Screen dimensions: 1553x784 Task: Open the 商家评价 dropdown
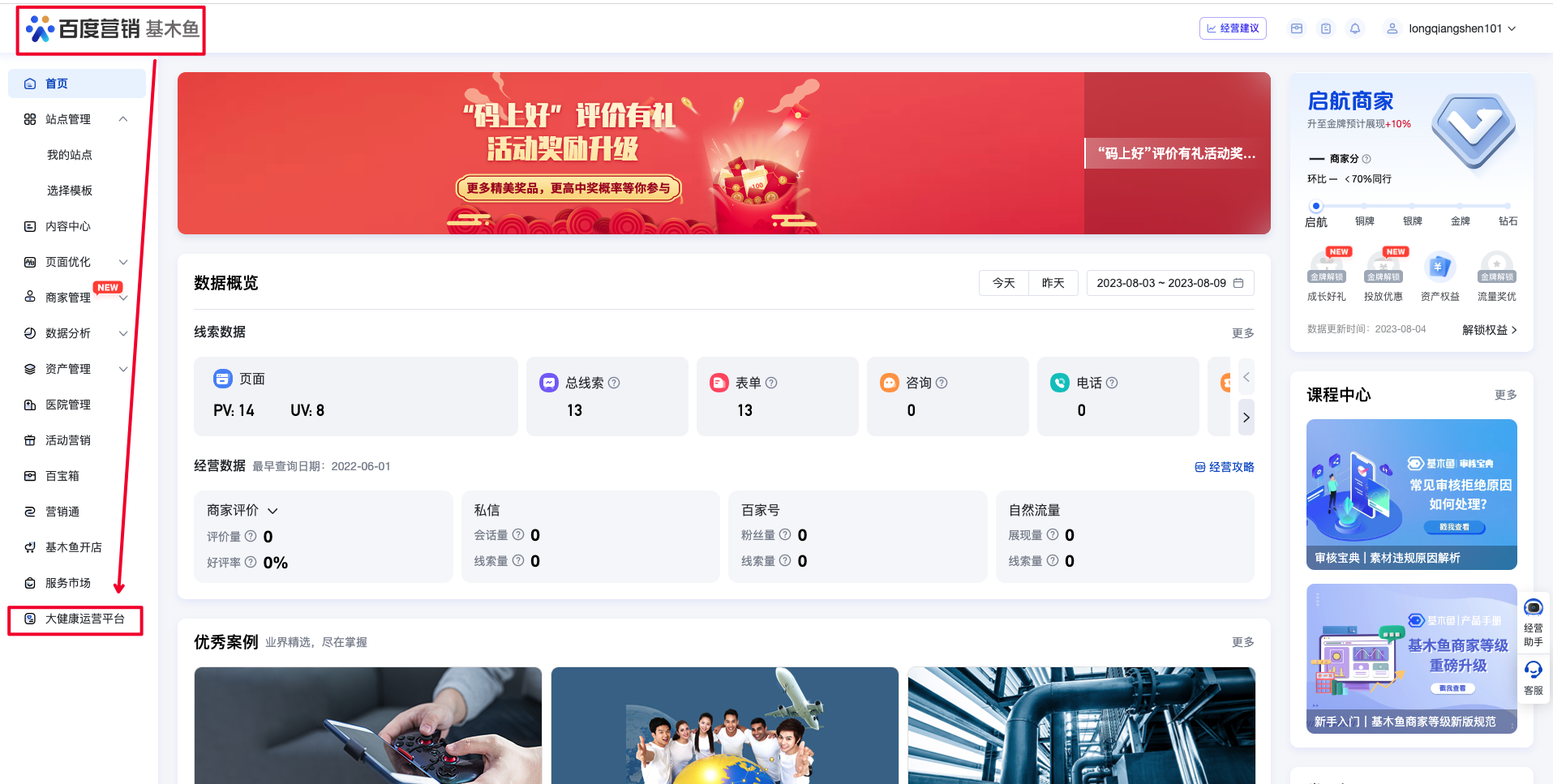(272, 511)
